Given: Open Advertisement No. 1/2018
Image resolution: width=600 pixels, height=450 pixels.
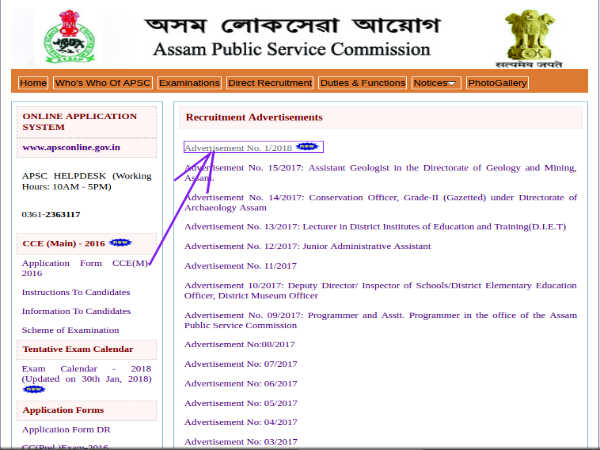Looking at the screenshot, I should (x=238, y=148).
